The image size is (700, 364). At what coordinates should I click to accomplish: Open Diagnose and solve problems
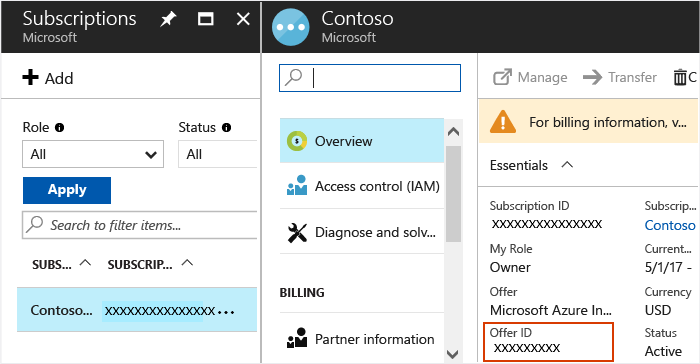362,232
